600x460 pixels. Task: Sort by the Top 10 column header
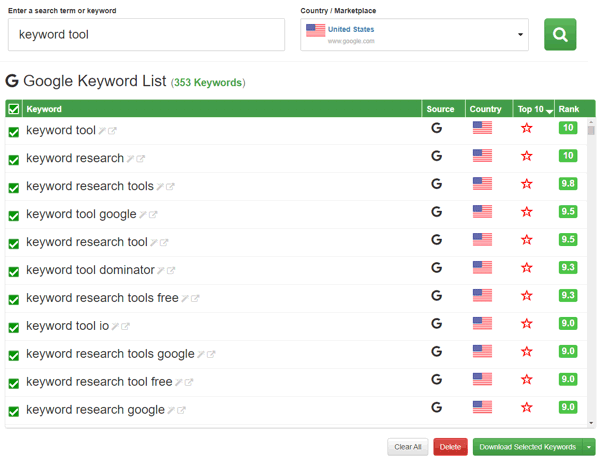coord(534,109)
